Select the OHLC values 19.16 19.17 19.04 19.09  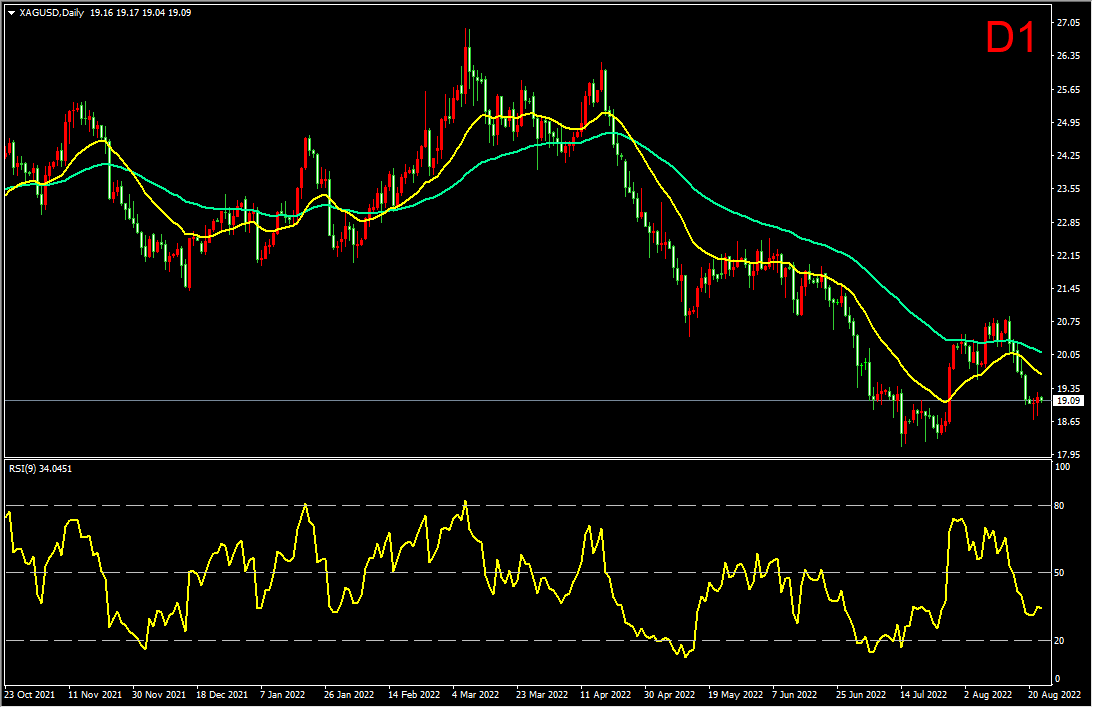click(x=140, y=13)
